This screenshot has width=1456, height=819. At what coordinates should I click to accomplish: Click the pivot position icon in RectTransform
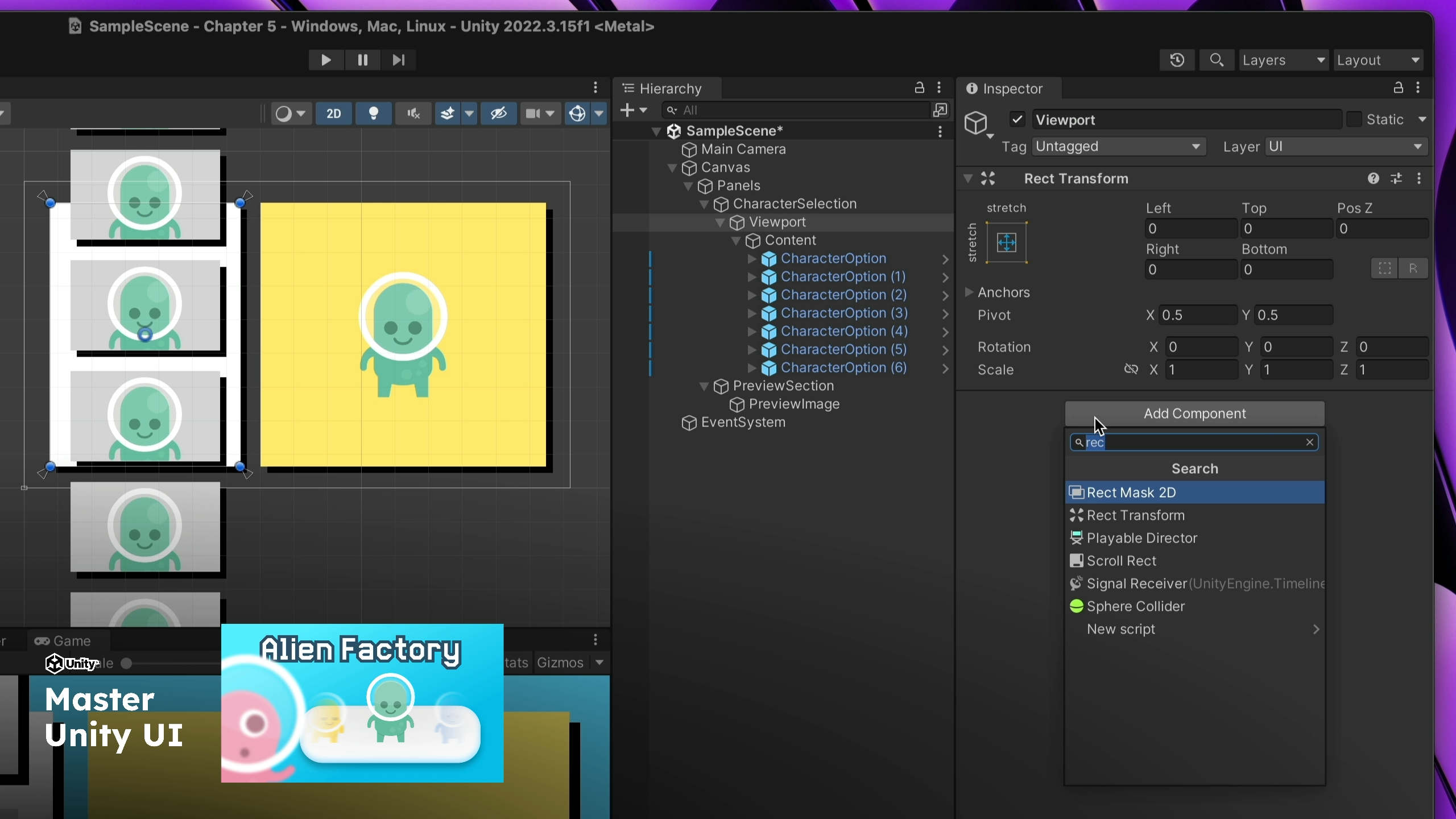tap(1007, 242)
